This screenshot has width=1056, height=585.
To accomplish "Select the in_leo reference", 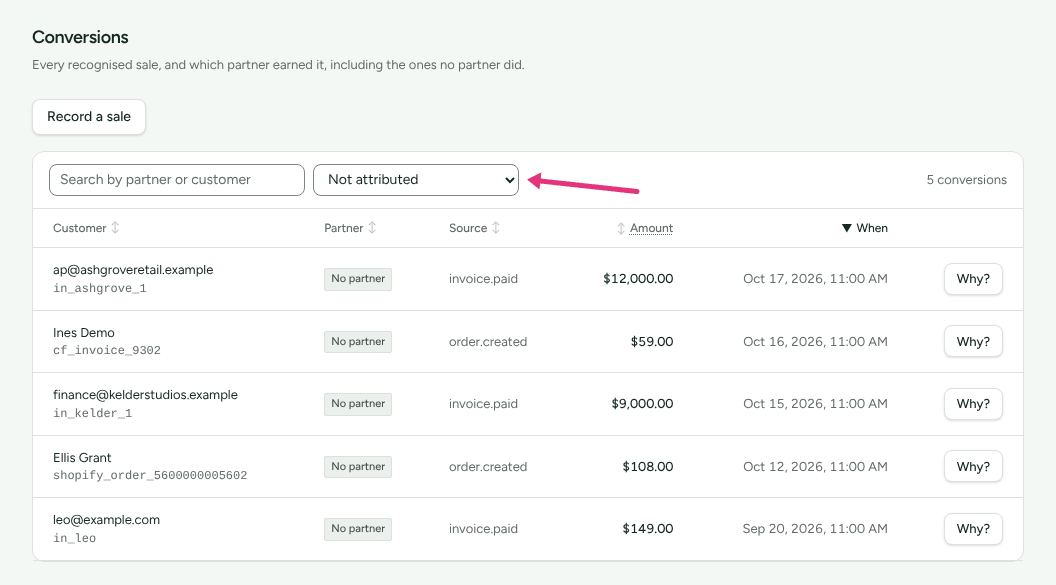I will tap(75, 538).
